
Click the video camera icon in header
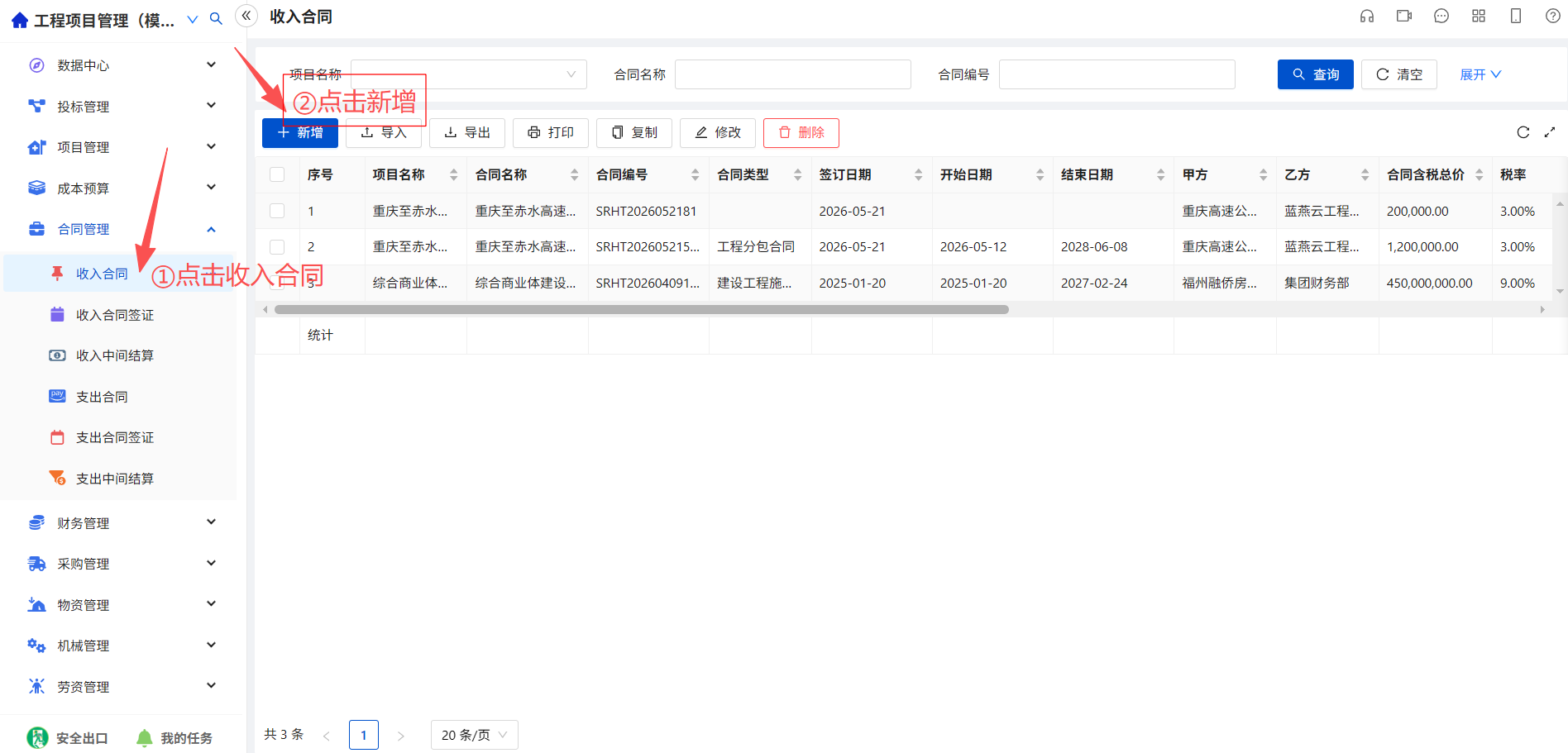1404,16
